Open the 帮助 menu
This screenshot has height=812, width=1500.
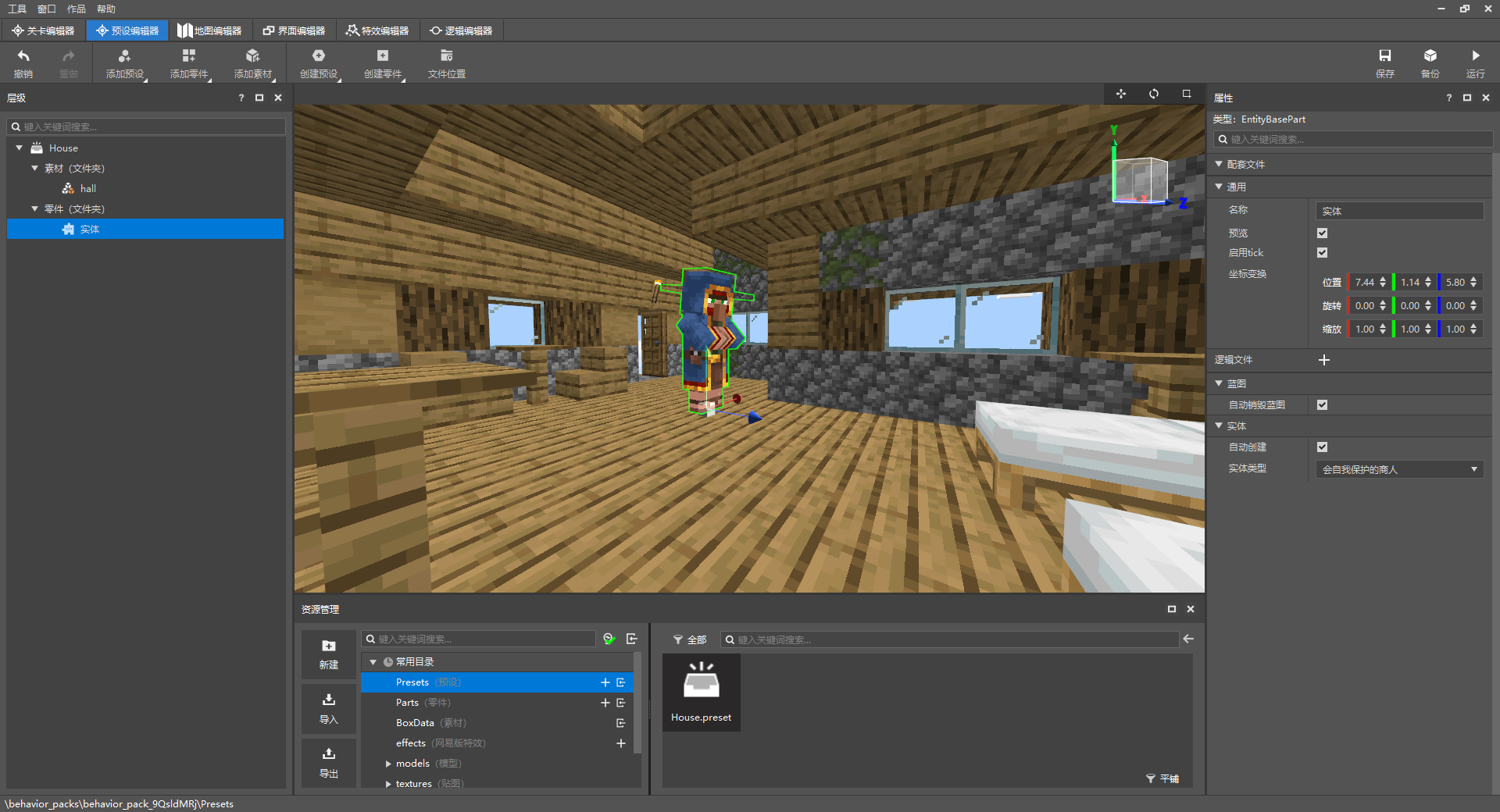(x=106, y=9)
